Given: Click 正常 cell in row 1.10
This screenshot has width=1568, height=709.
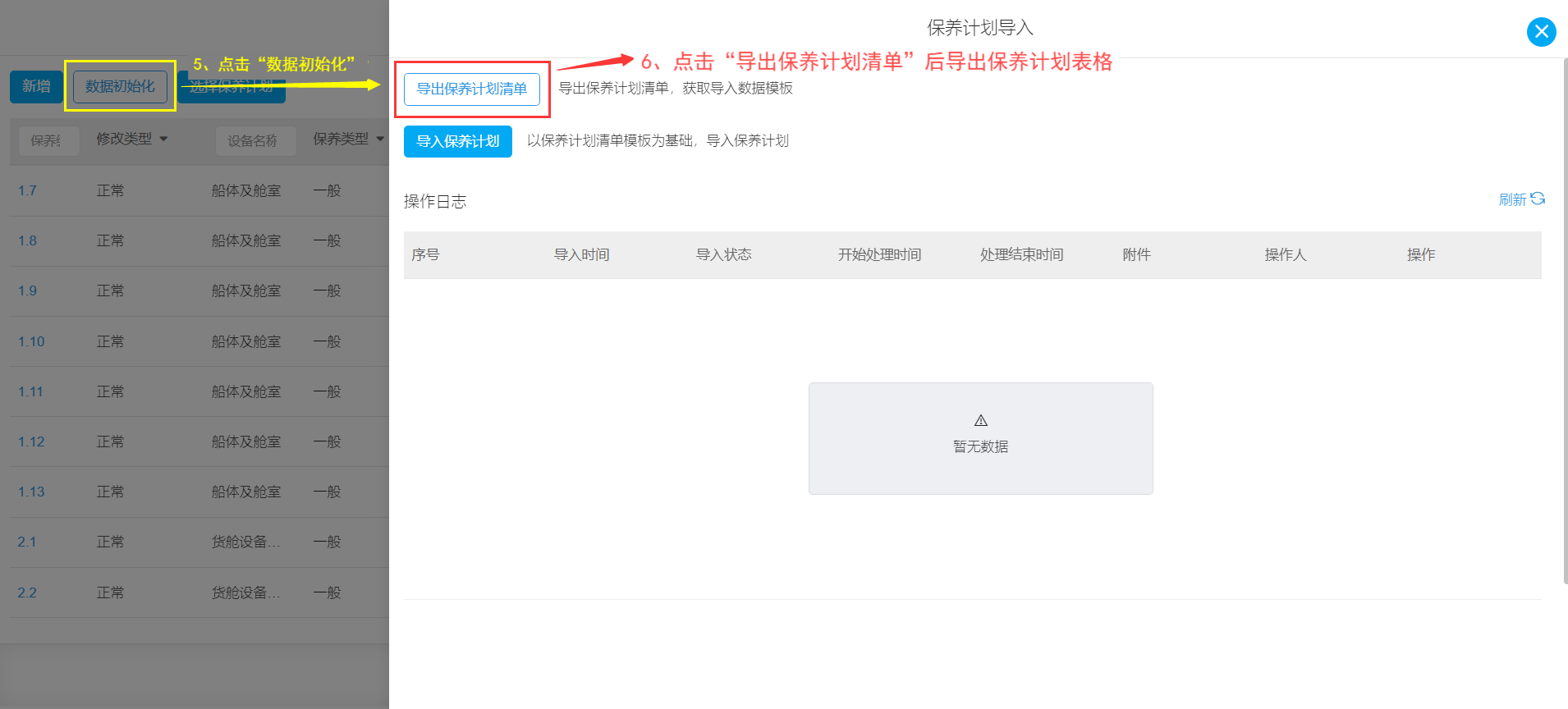Looking at the screenshot, I should point(110,341).
